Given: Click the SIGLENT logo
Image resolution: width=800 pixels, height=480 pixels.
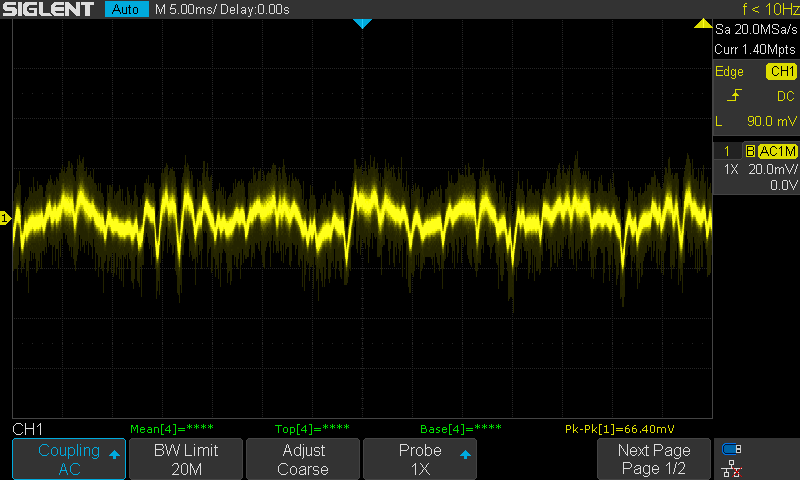Looking at the screenshot, I should tap(48, 9).
